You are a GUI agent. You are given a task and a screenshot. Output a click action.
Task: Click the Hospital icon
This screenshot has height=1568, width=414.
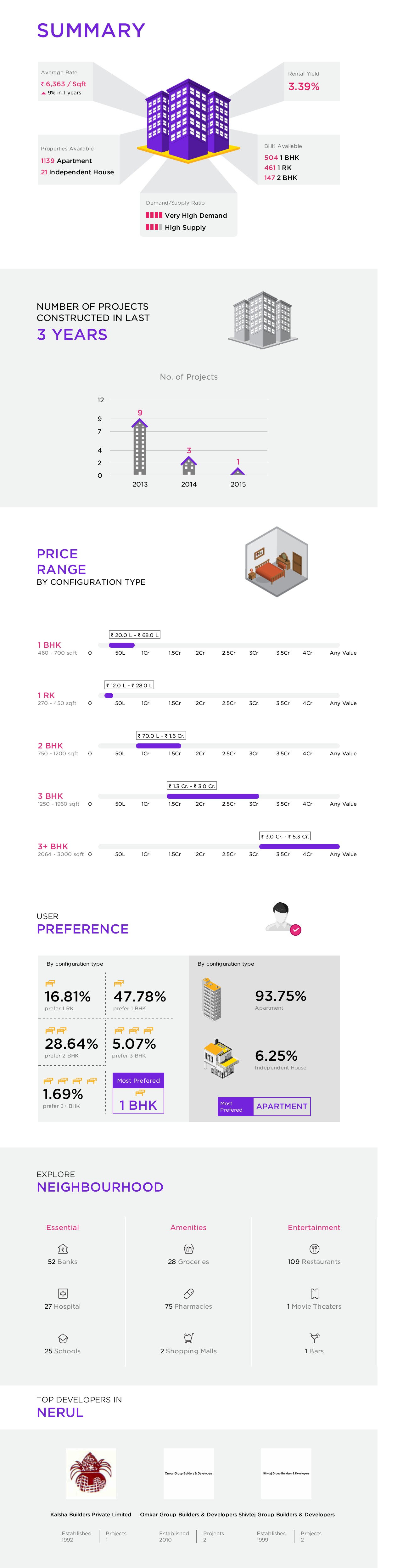tap(62, 1293)
